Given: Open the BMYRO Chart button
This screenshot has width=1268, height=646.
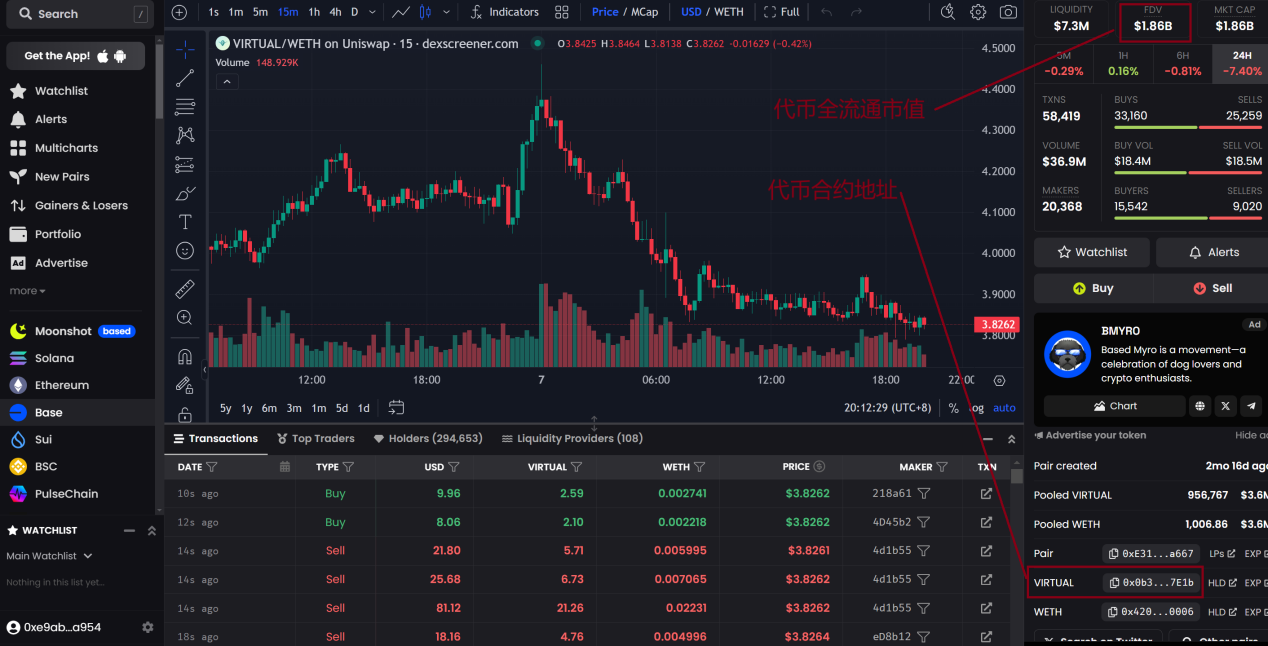Looking at the screenshot, I should click(1114, 406).
